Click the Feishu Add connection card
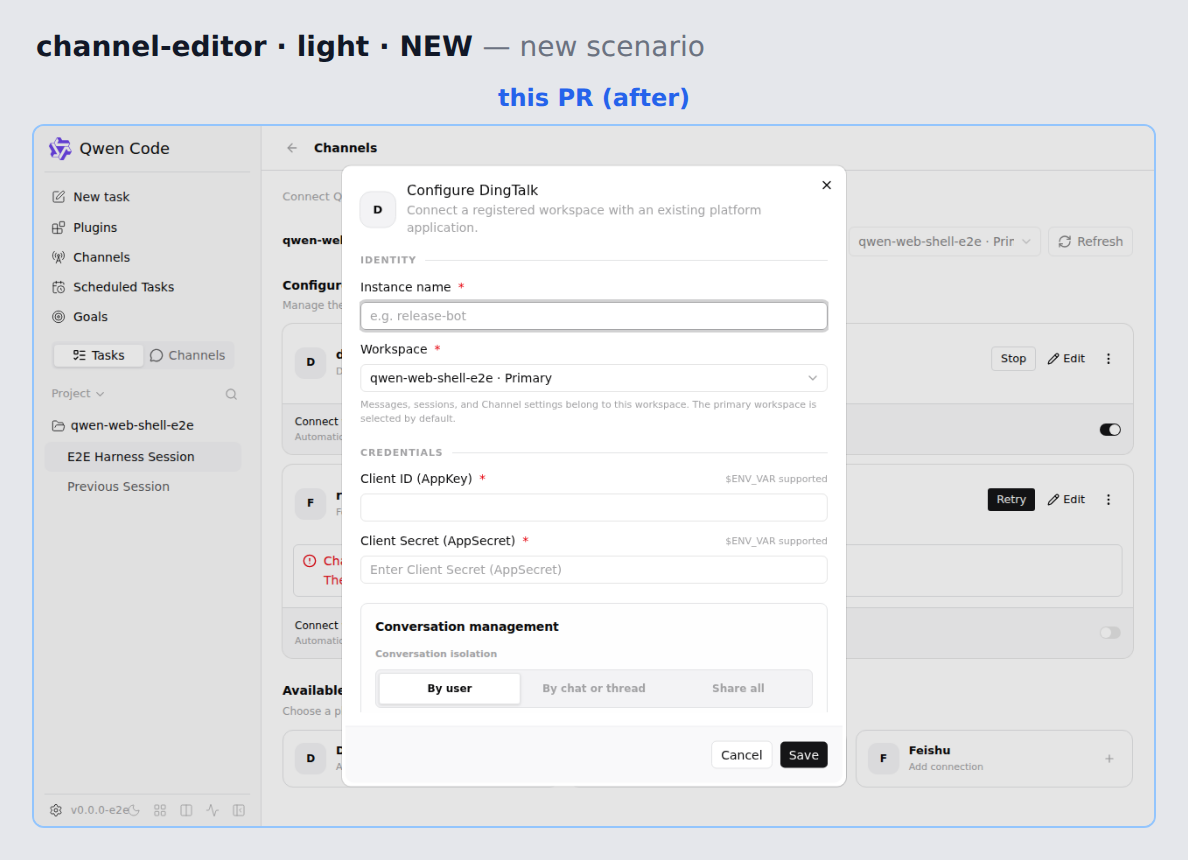This screenshot has height=860, width=1188. click(x=994, y=758)
